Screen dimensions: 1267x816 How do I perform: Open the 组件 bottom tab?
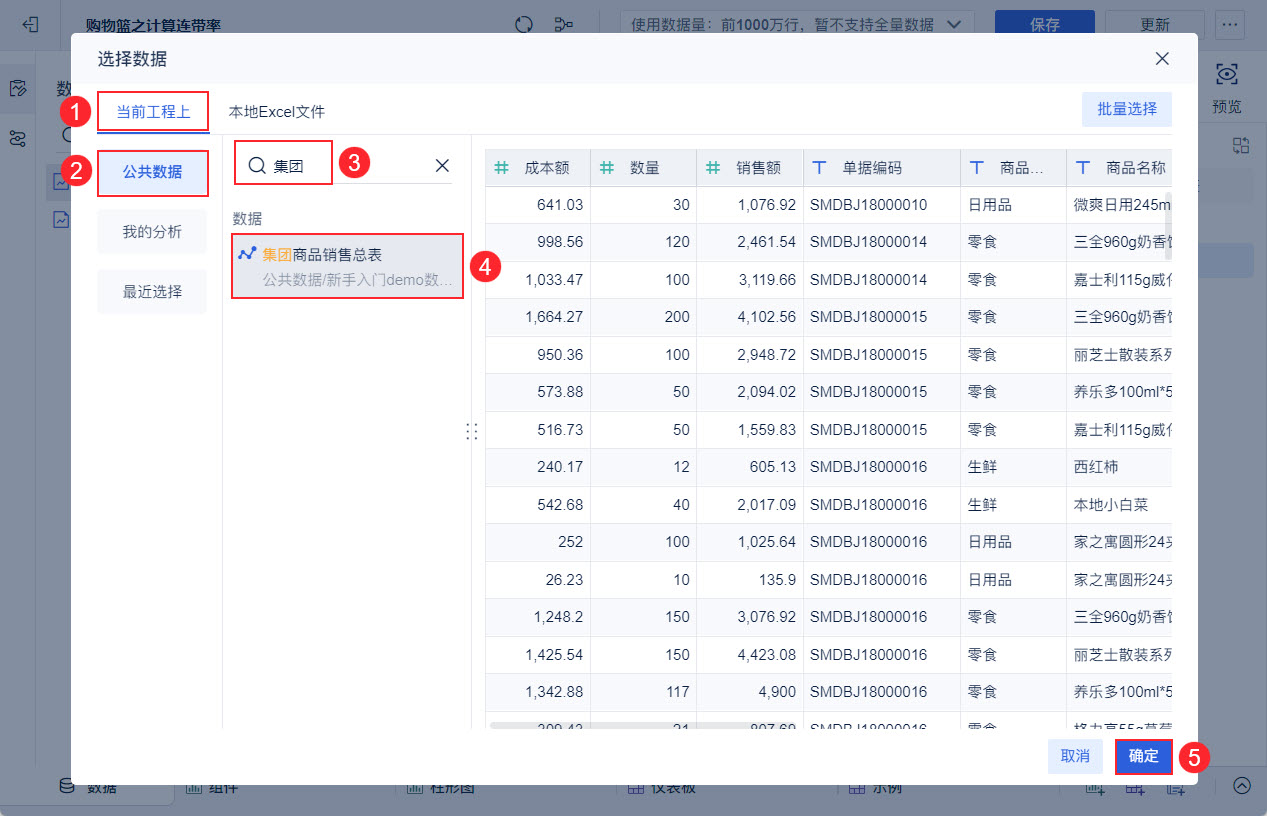coord(210,788)
